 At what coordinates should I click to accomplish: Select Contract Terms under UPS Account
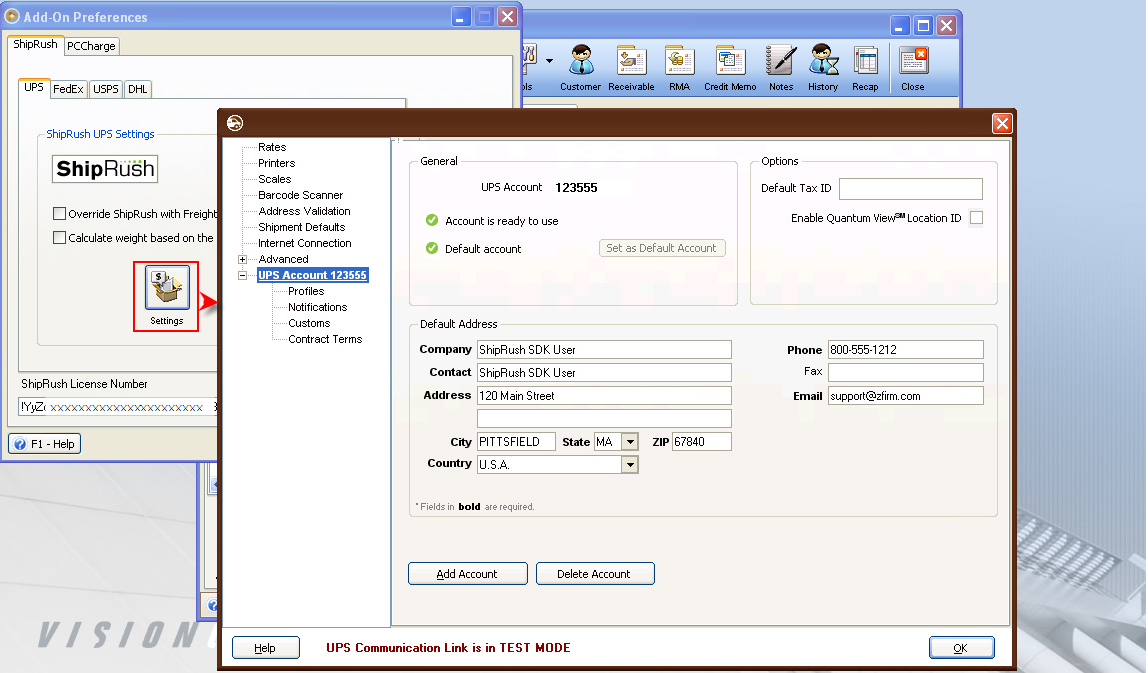[325, 340]
